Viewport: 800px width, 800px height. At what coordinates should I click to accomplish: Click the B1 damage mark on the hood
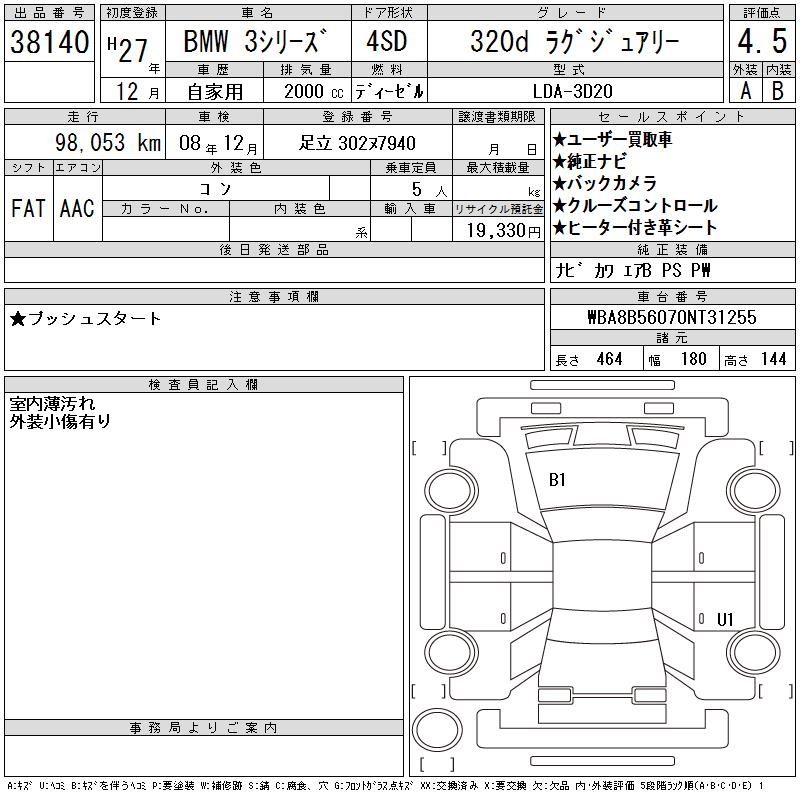(557, 480)
